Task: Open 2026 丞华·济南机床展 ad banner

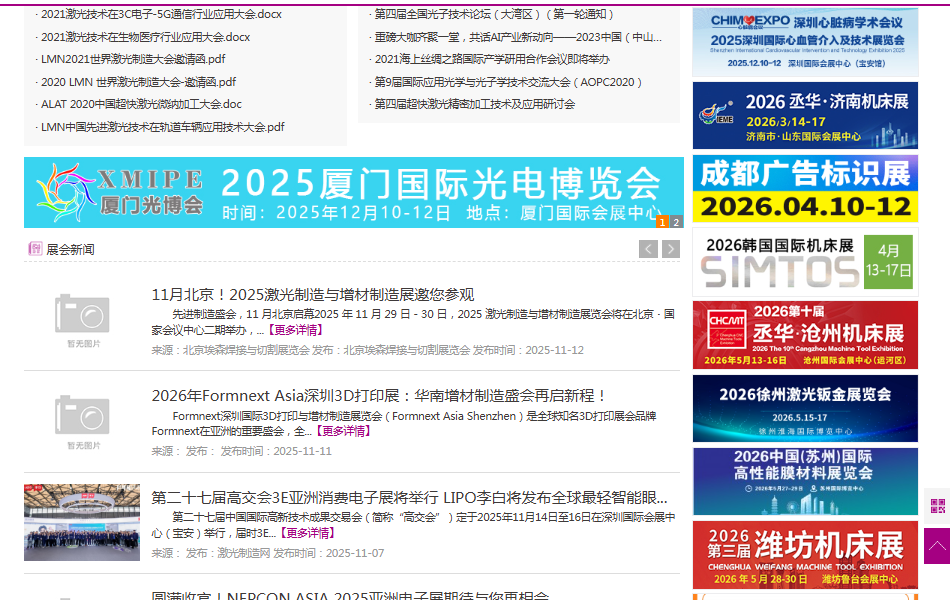Action: (x=805, y=115)
